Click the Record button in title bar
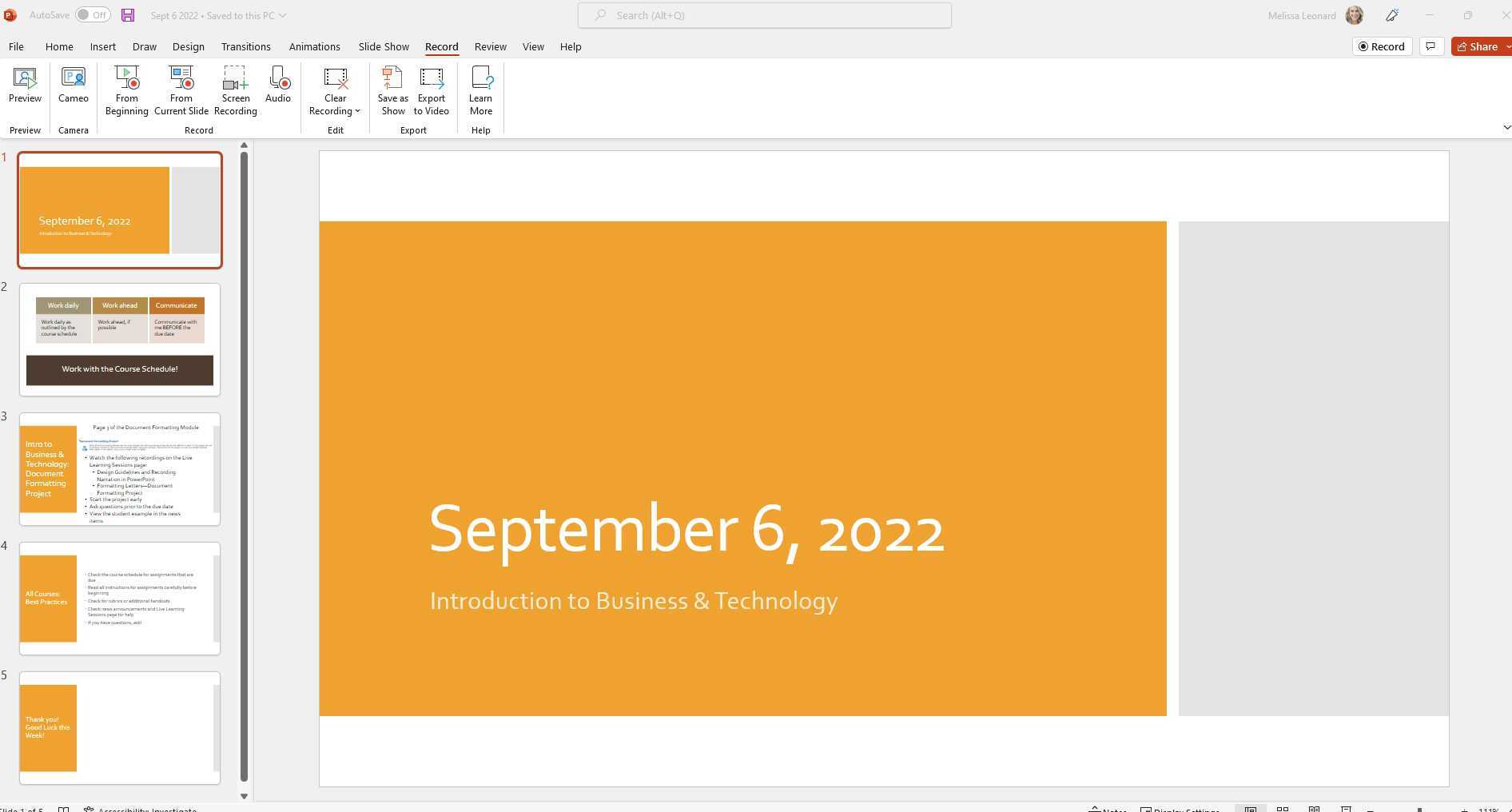Image resolution: width=1512 pixels, height=812 pixels. 1382,46
